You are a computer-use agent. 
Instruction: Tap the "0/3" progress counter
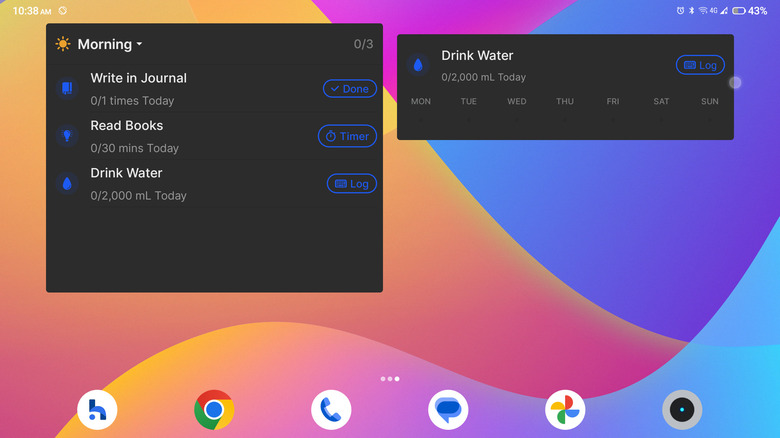(363, 44)
